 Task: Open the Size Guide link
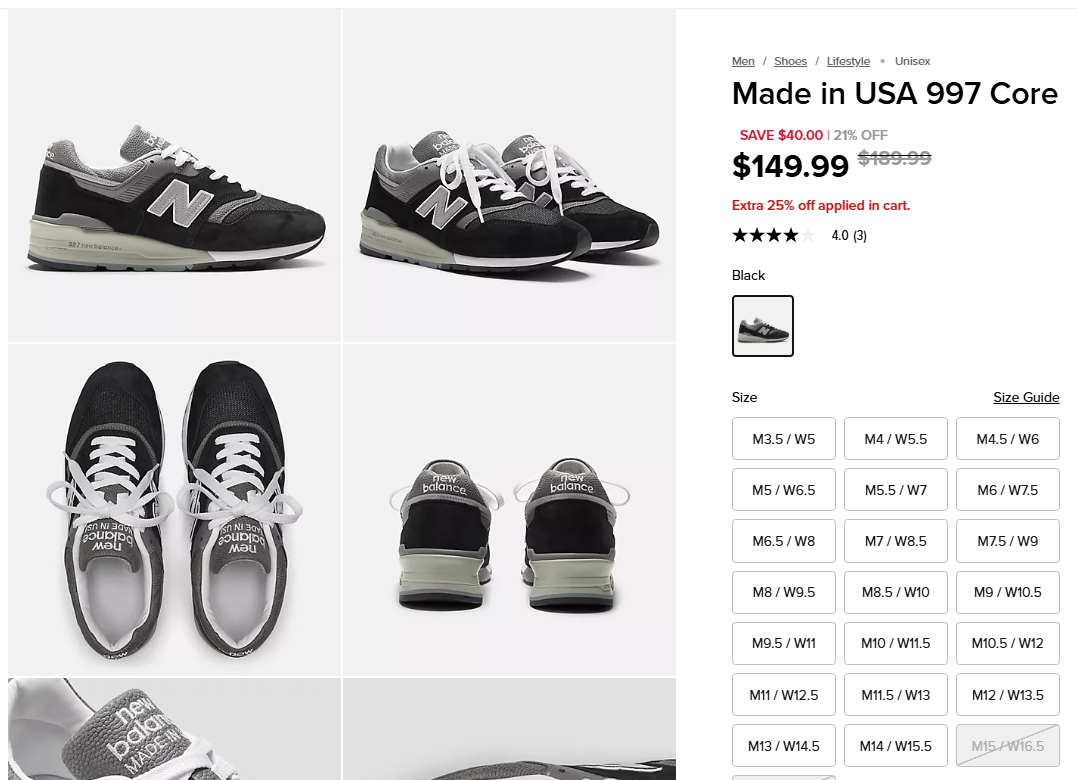pos(1025,397)
